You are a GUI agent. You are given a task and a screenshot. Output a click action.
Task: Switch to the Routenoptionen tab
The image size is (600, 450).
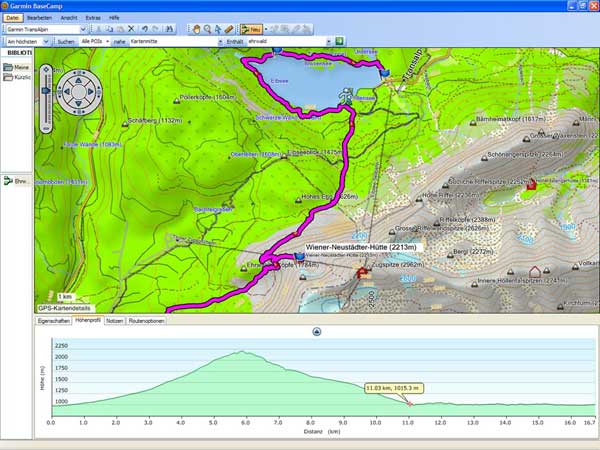[x=146, y=321]
